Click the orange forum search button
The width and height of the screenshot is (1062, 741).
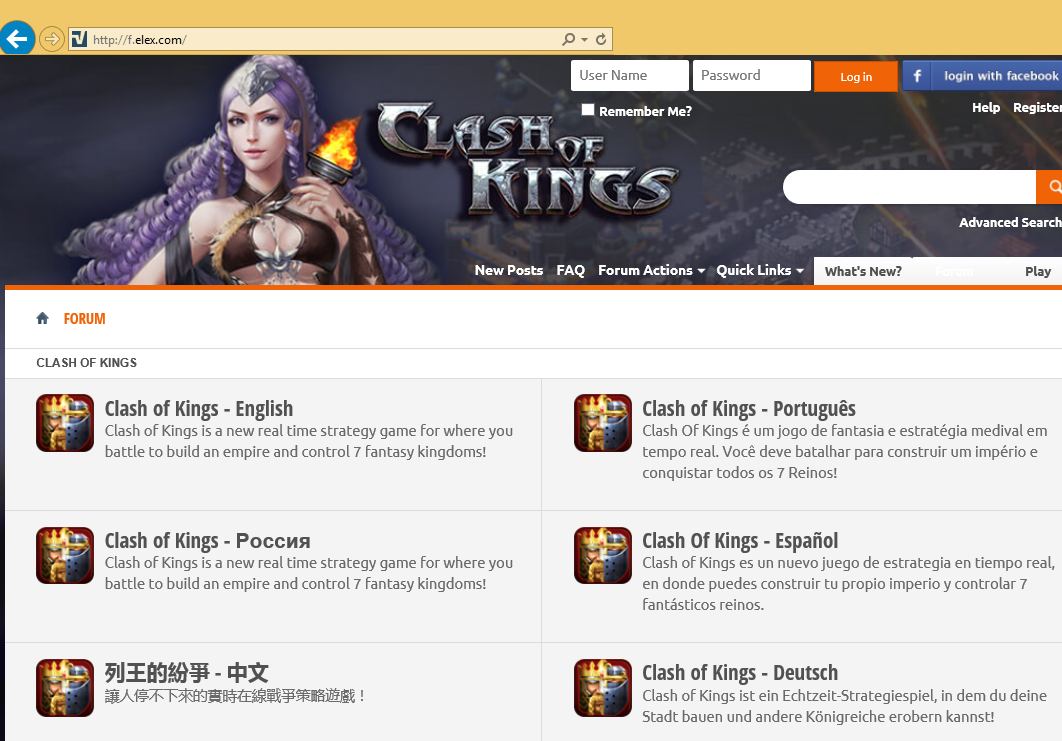(1050, 186)
